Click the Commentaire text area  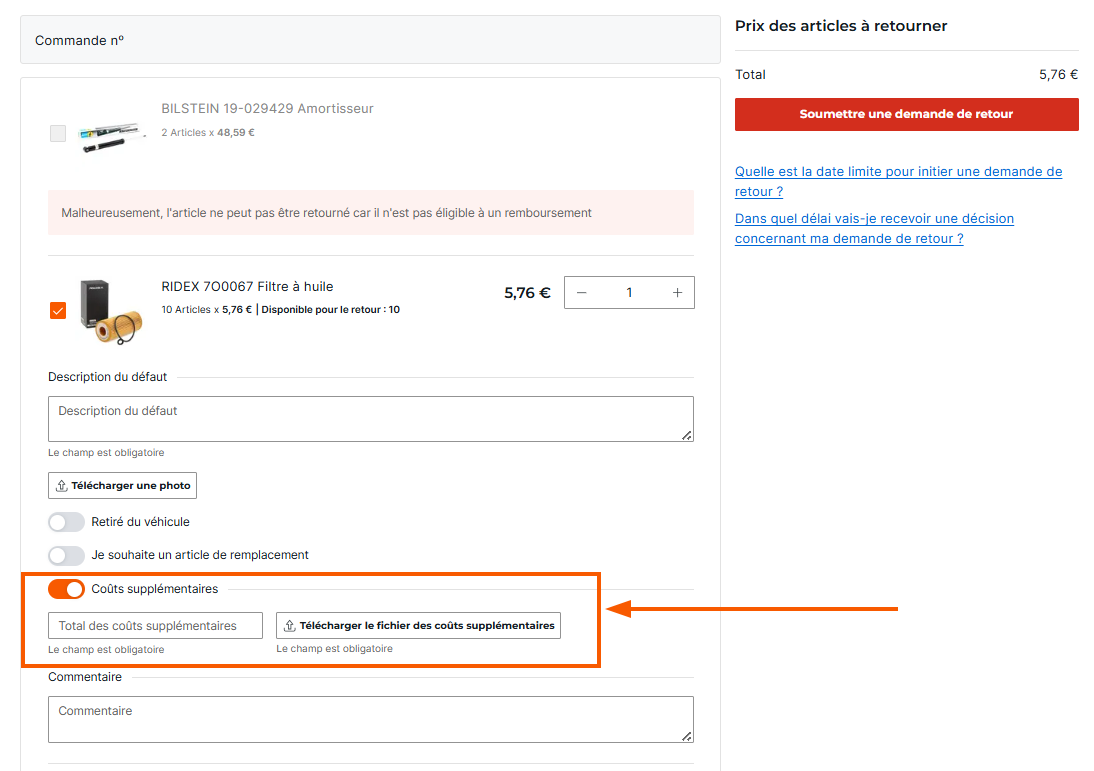click(370, 719)
